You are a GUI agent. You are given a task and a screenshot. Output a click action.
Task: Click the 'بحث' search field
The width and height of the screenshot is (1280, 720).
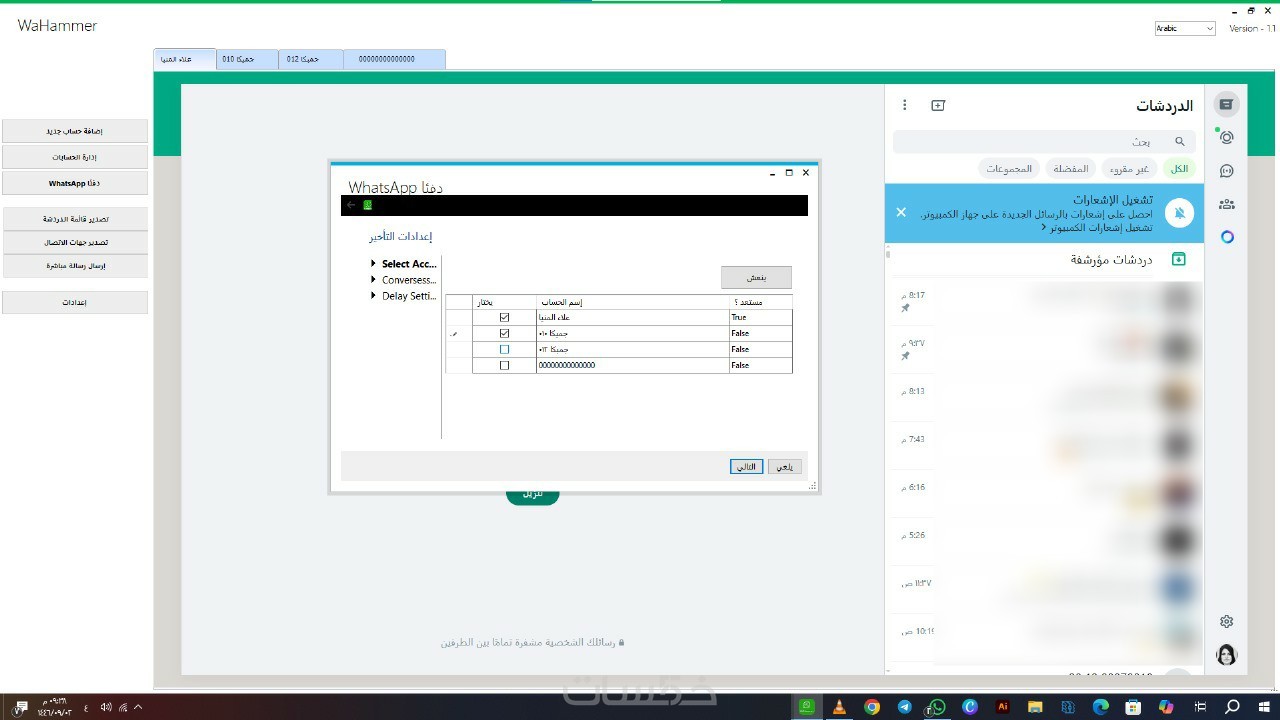[x=1040, y=142]
